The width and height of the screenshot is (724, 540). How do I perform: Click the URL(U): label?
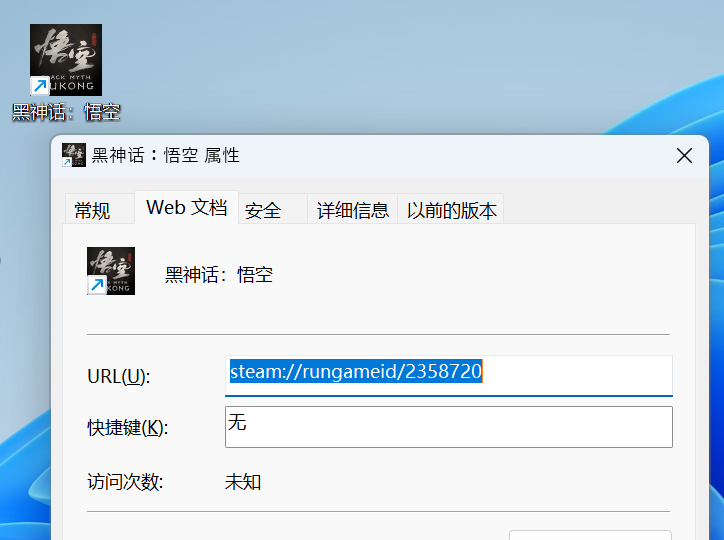119,377
